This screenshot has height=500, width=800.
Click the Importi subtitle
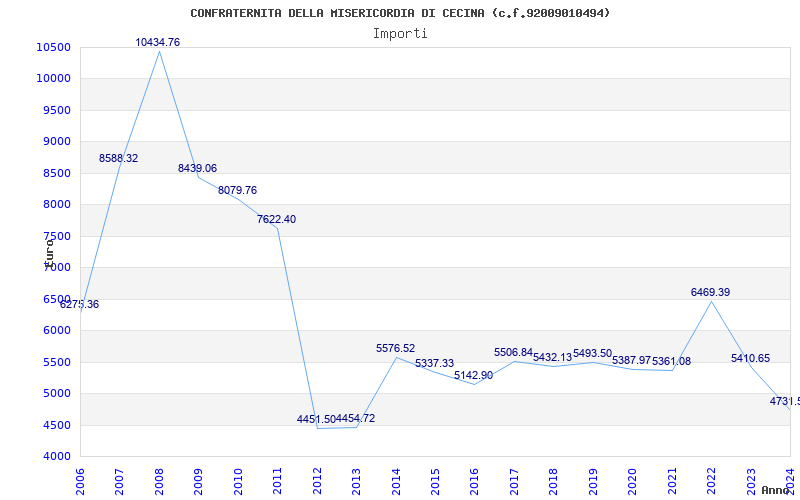pos(400,34)
